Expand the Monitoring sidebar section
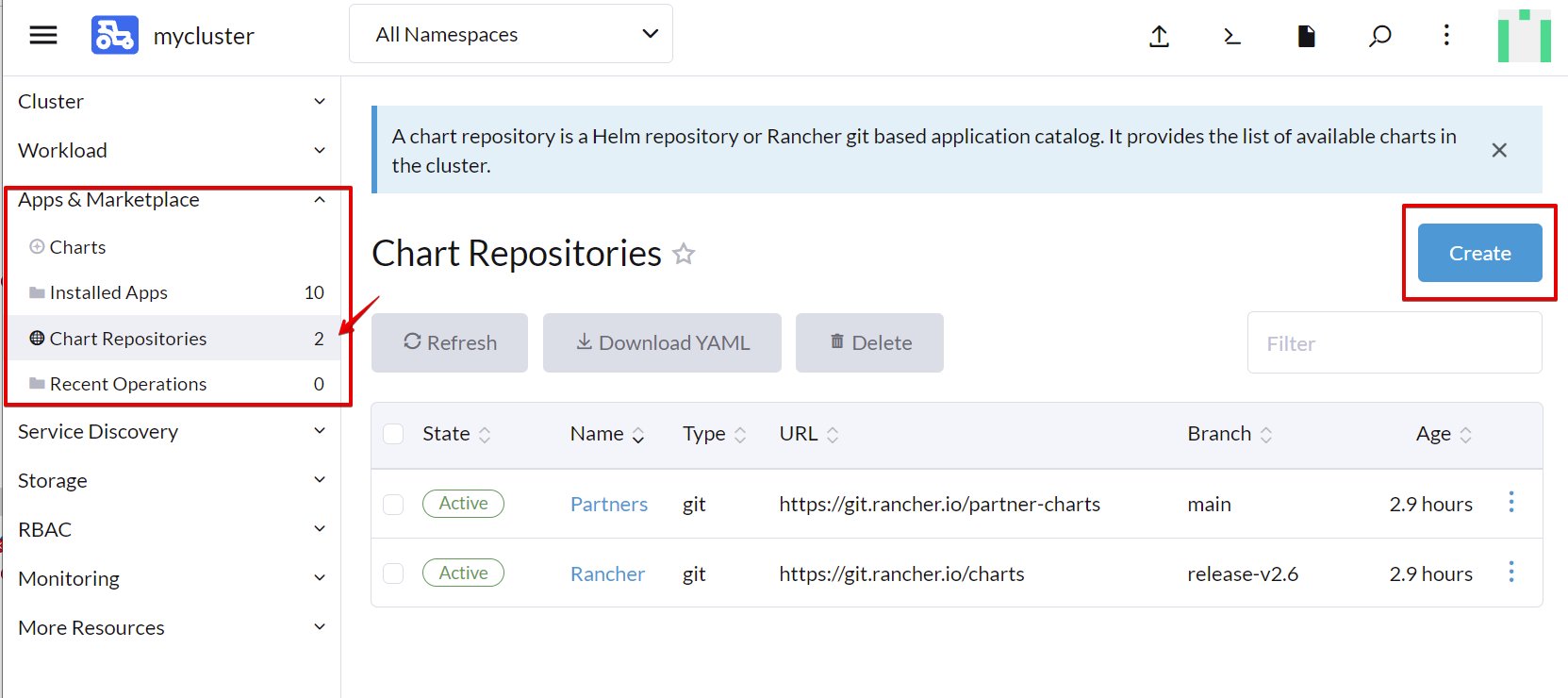The width and height of the screenshot is (1568, 698). (172, 578)
